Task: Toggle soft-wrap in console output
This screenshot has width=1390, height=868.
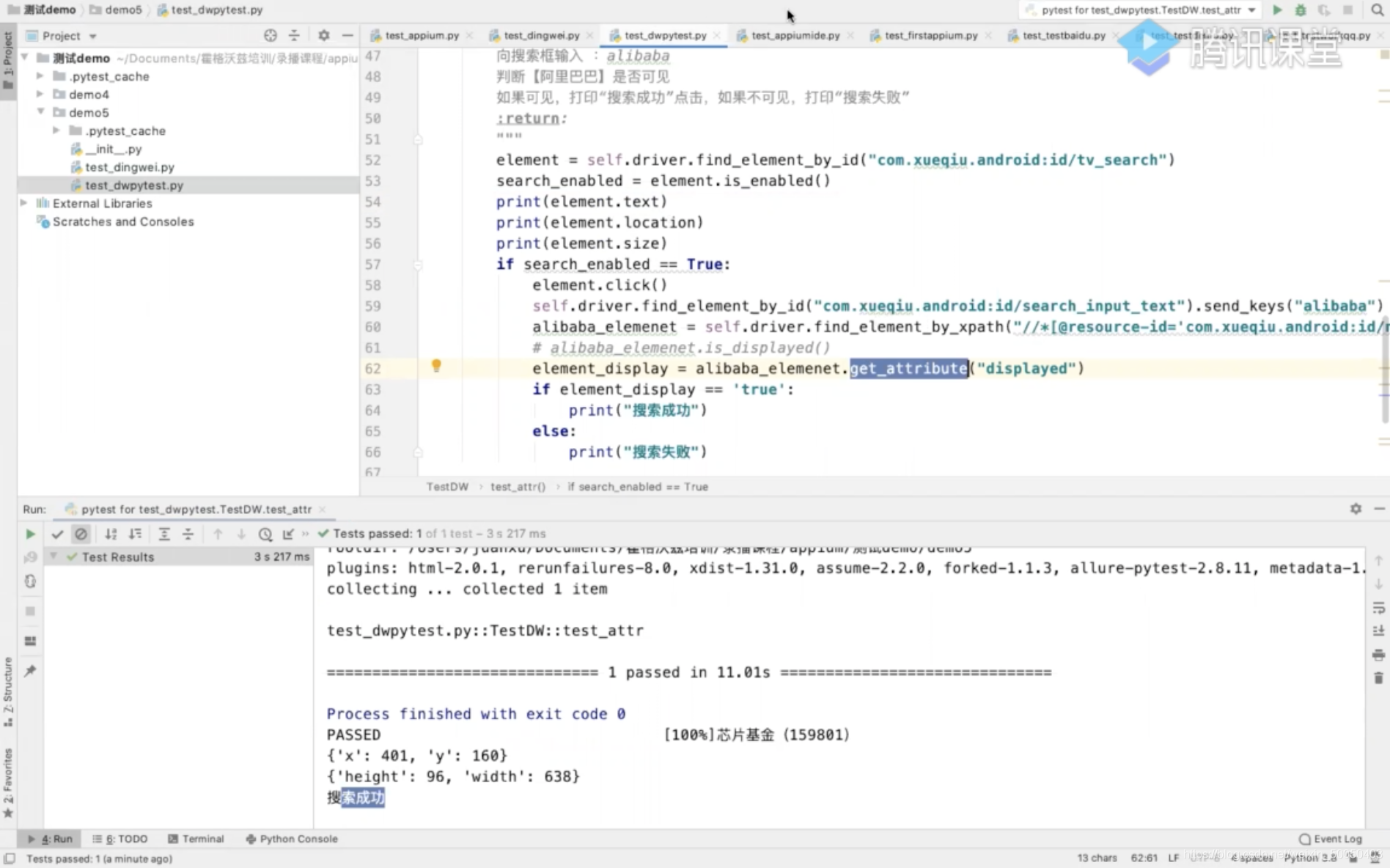Action: point(1378,608)
